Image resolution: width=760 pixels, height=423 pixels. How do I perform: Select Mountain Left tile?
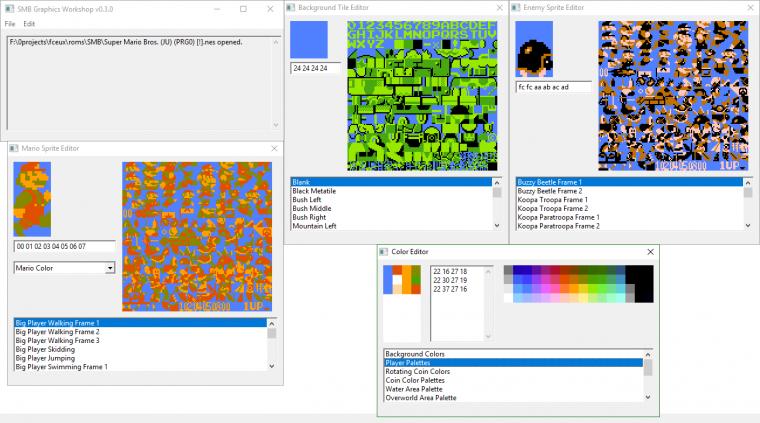coord(391,226)
